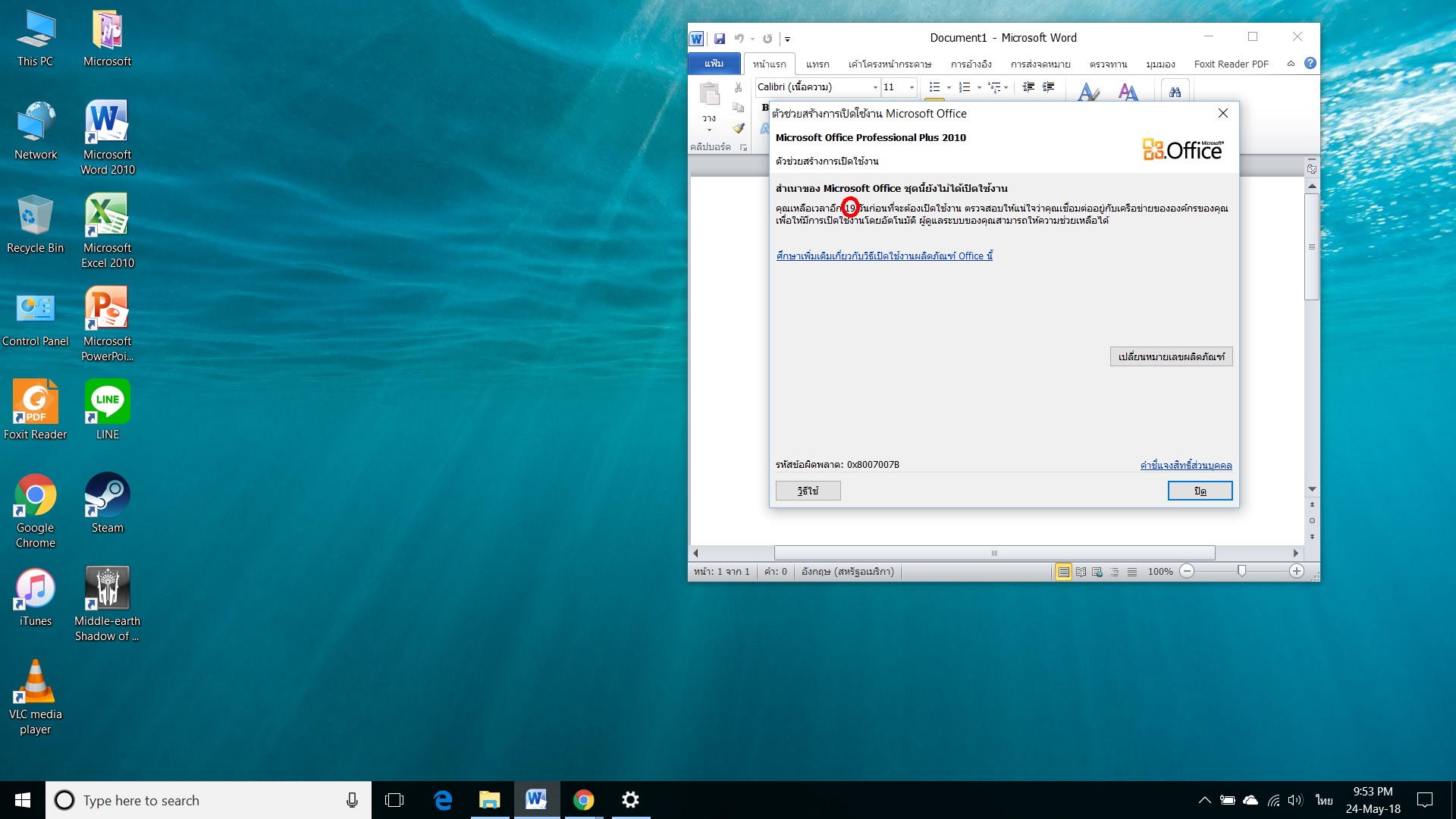The image size is (1456, 819).
Task: Click the Undo arrow in Word's title bar
Action: click(x=739, y=39)
